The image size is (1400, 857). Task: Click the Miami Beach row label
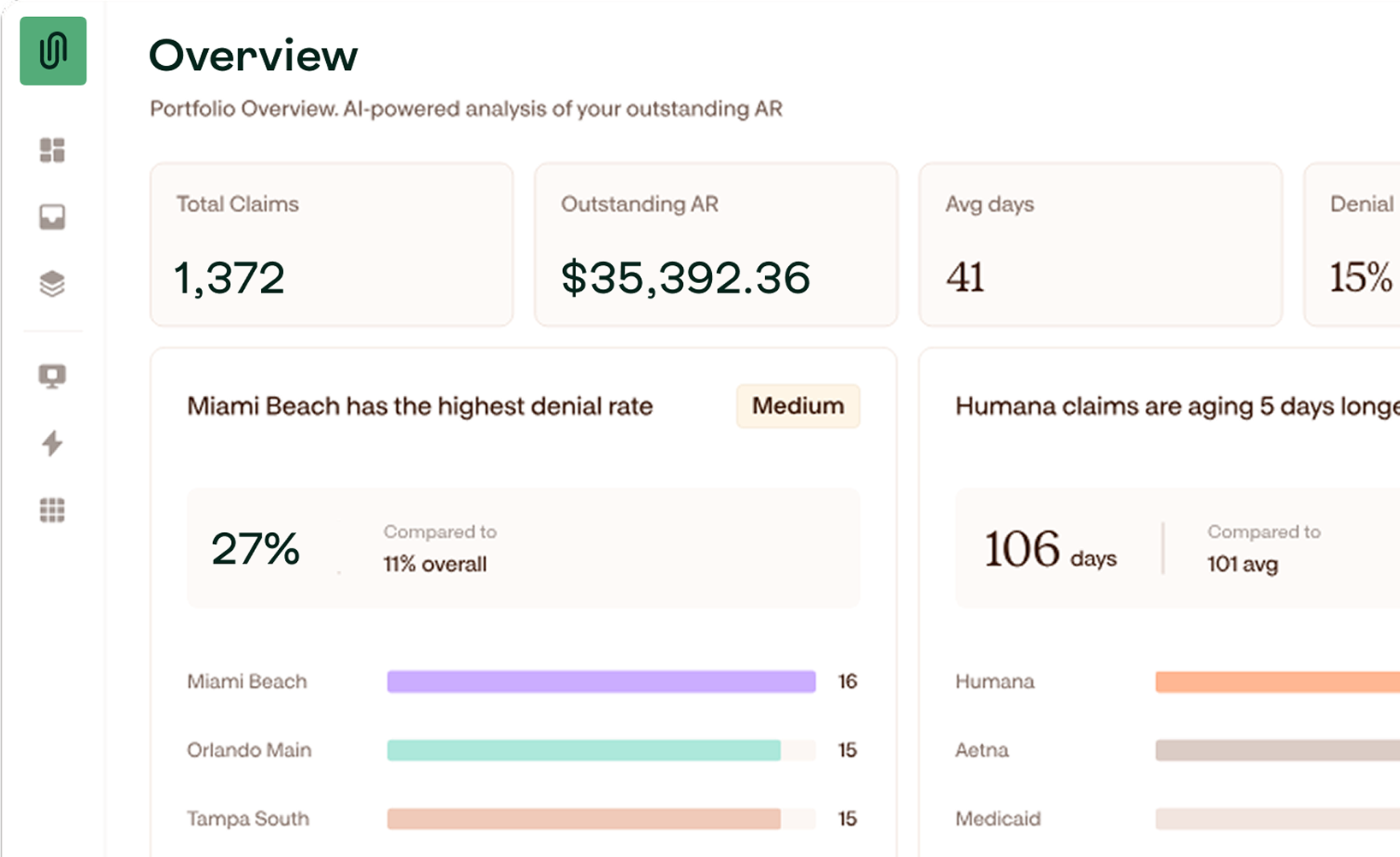(x=246, y=682)
